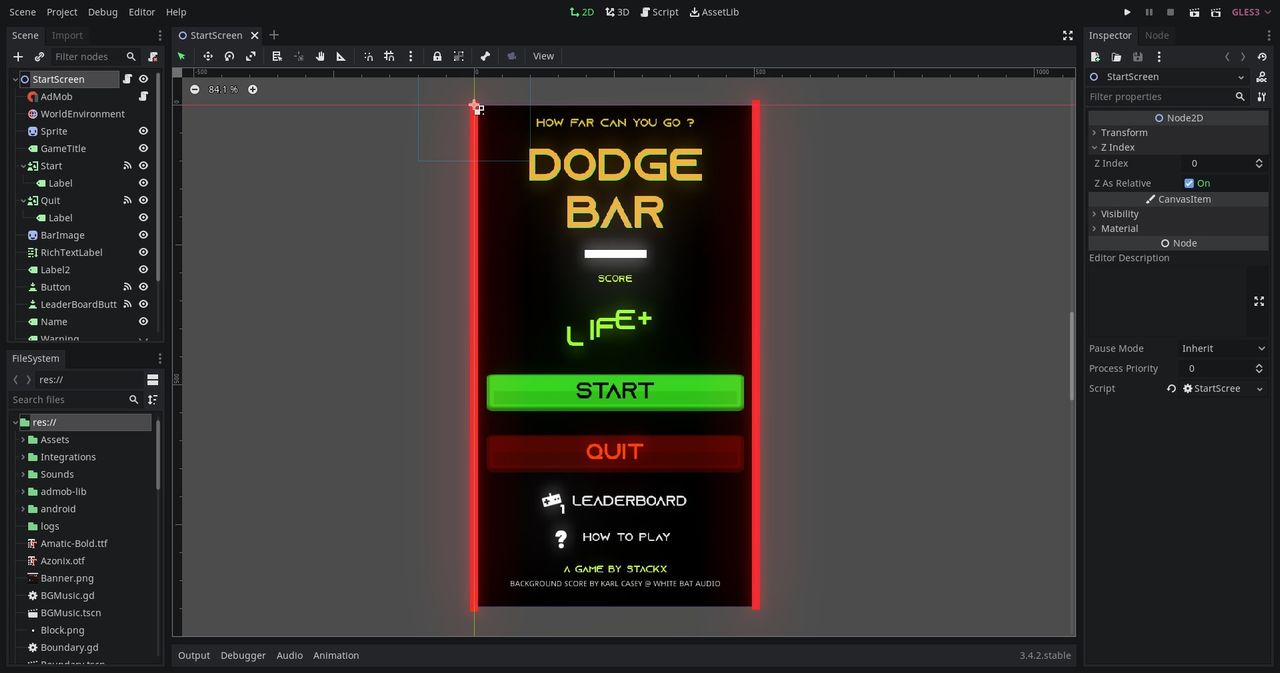The width and height of the screenshot is (1280, 673).
Task: Toggle distraction free mode icon
Action: [x=1067, y=35]
